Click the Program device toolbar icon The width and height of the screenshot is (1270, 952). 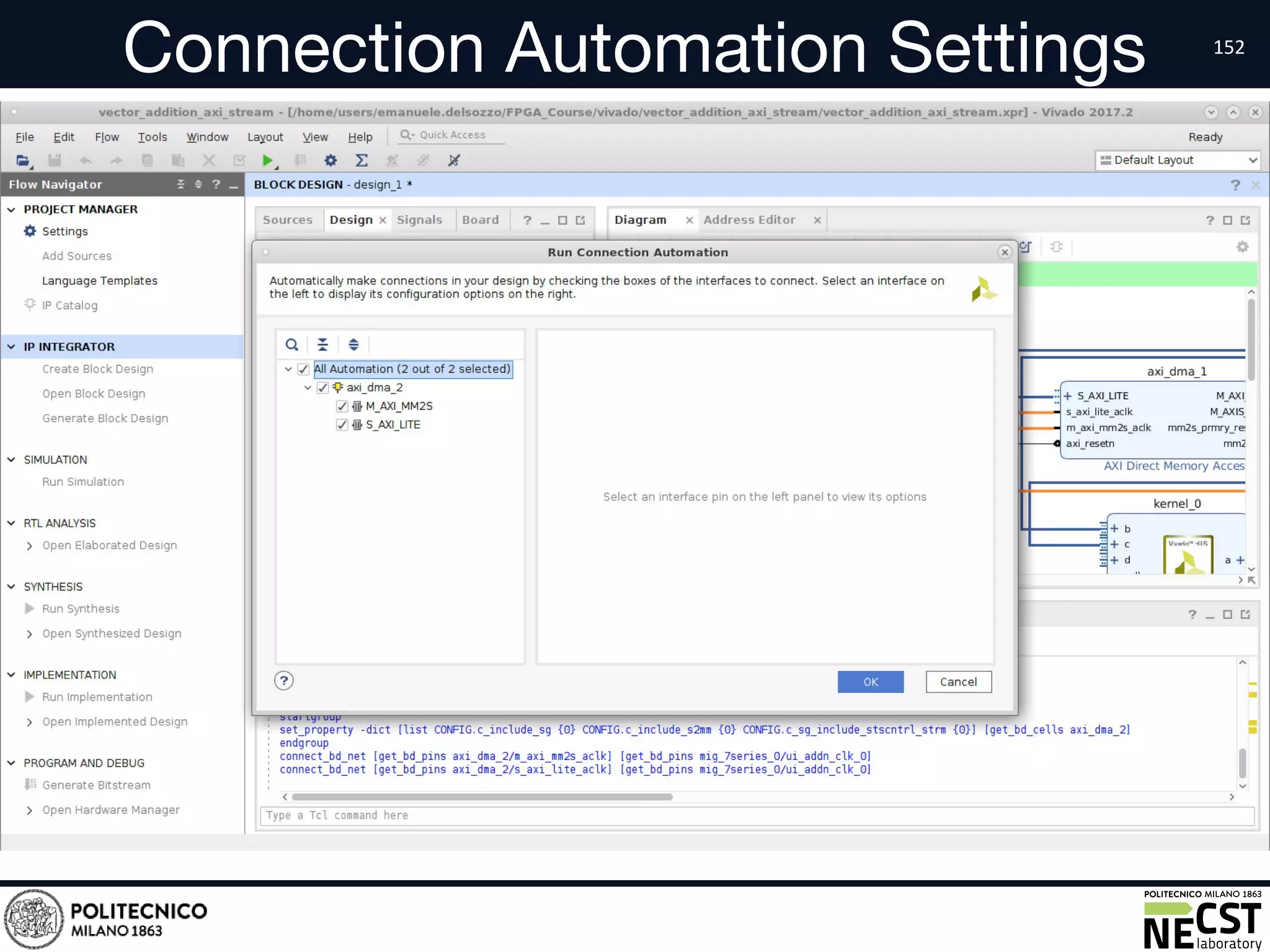300,161
